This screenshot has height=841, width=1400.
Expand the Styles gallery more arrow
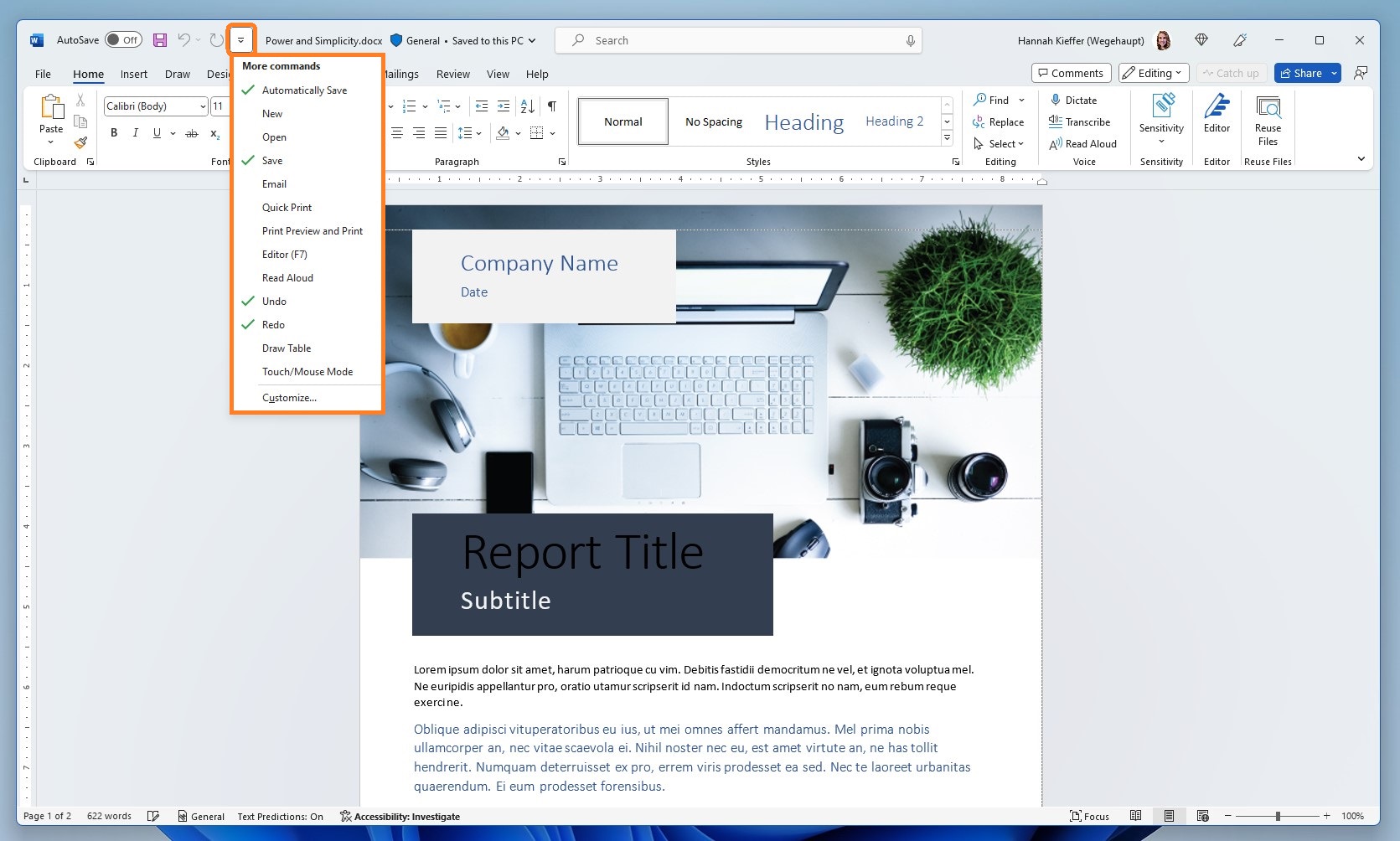947,138
